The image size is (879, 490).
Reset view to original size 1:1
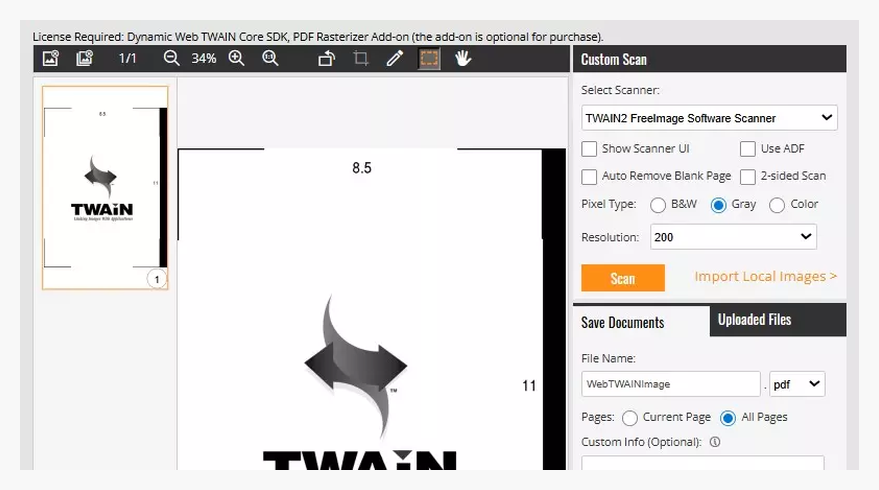pos(270,58)
